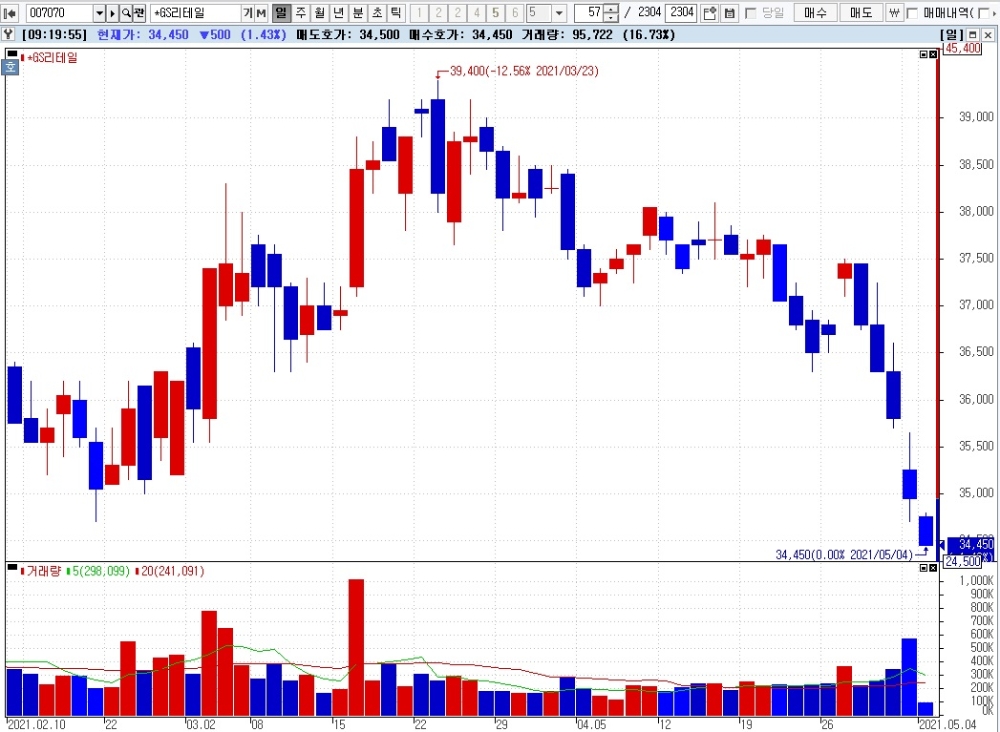
Task: Click the chart settings icon beside 2304
Action: coord(709,13)
